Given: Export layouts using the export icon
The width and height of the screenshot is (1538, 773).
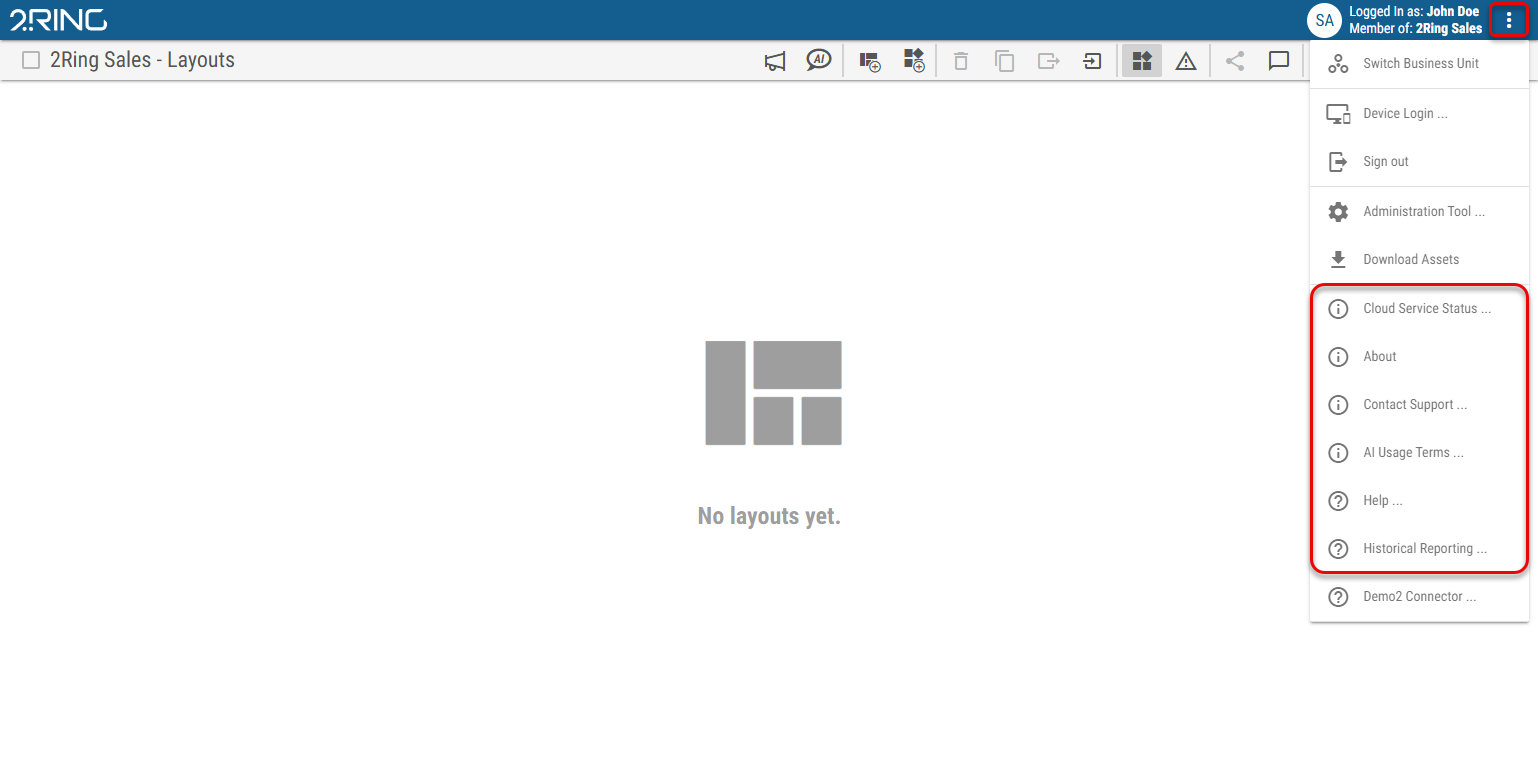Looking at the screenshot, I should click(1048, 60).
